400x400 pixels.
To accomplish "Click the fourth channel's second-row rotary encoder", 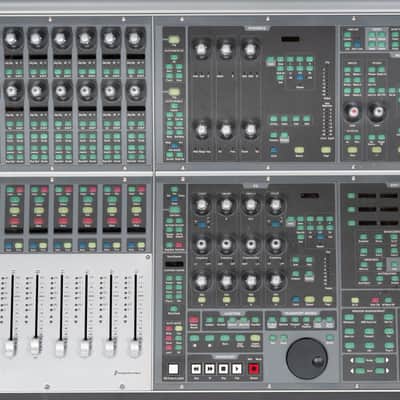I will click(86, 90).
